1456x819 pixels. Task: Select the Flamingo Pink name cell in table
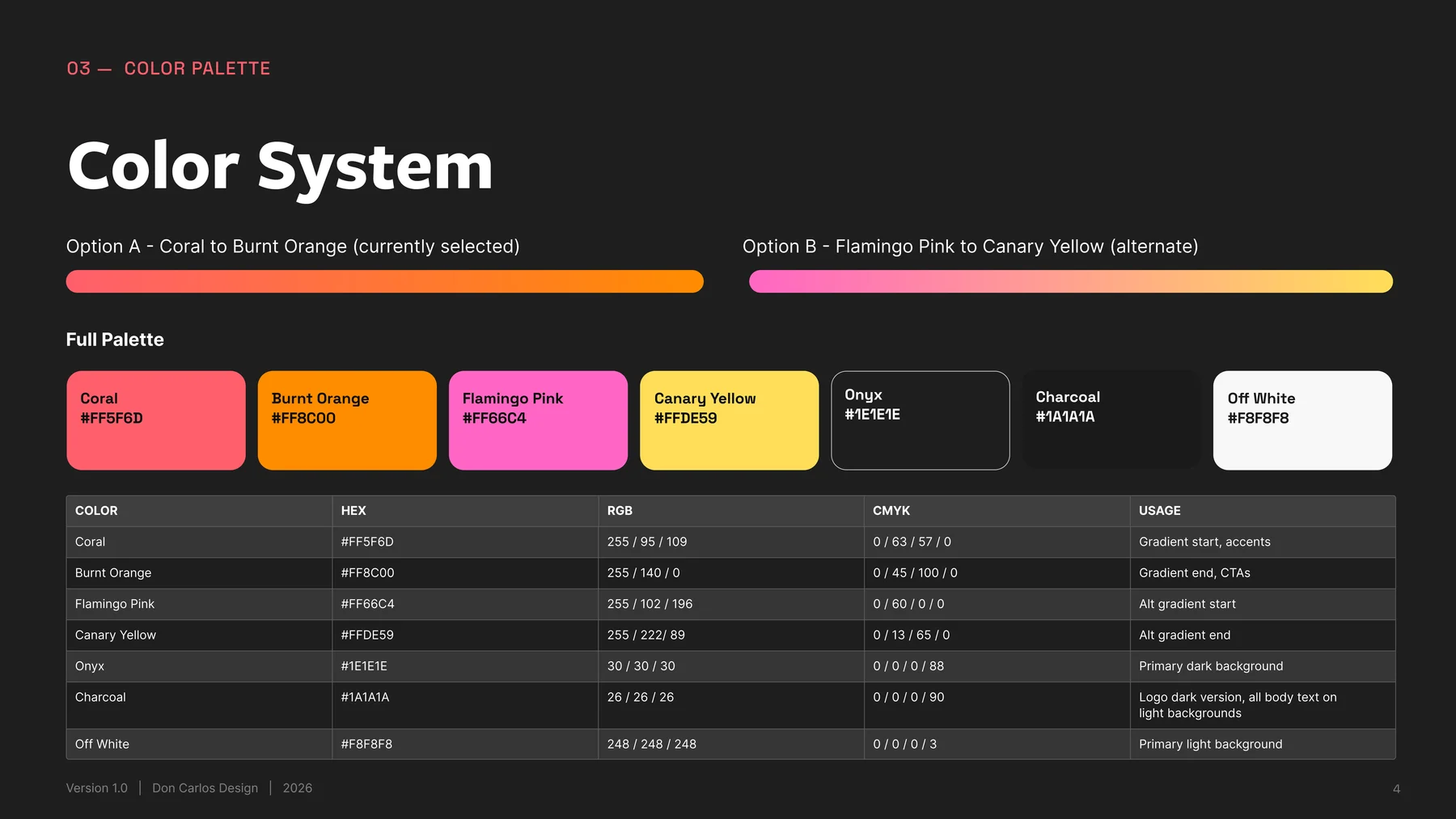pyautogui.click(x=199, y=604)
